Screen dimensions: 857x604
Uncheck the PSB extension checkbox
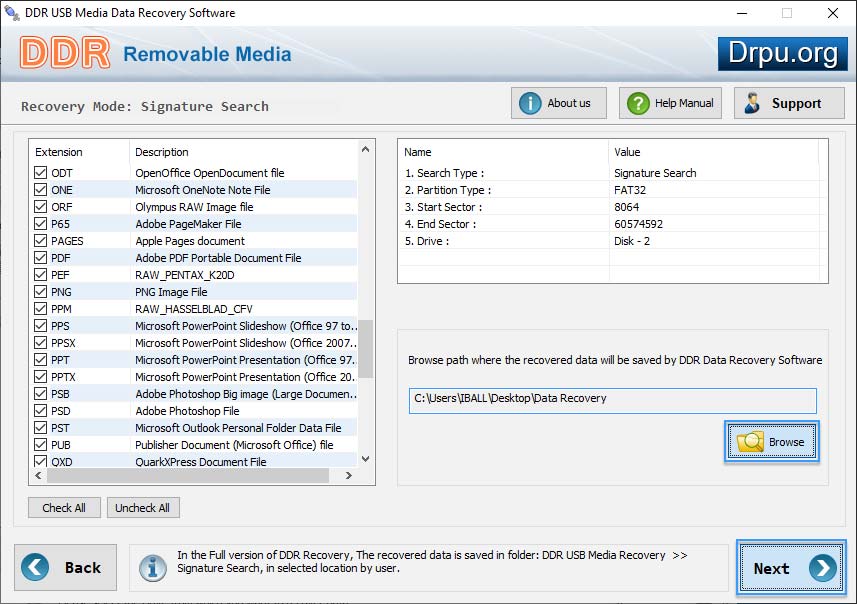tap(40, 394)
